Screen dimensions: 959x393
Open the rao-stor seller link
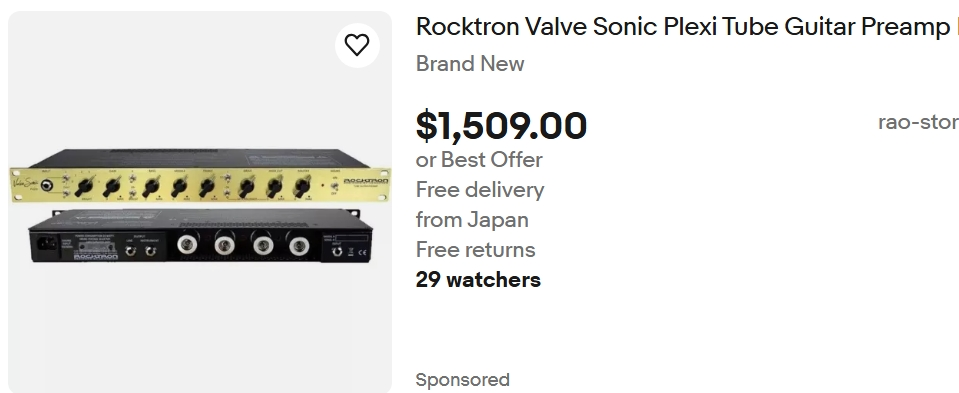click(919, 122)
